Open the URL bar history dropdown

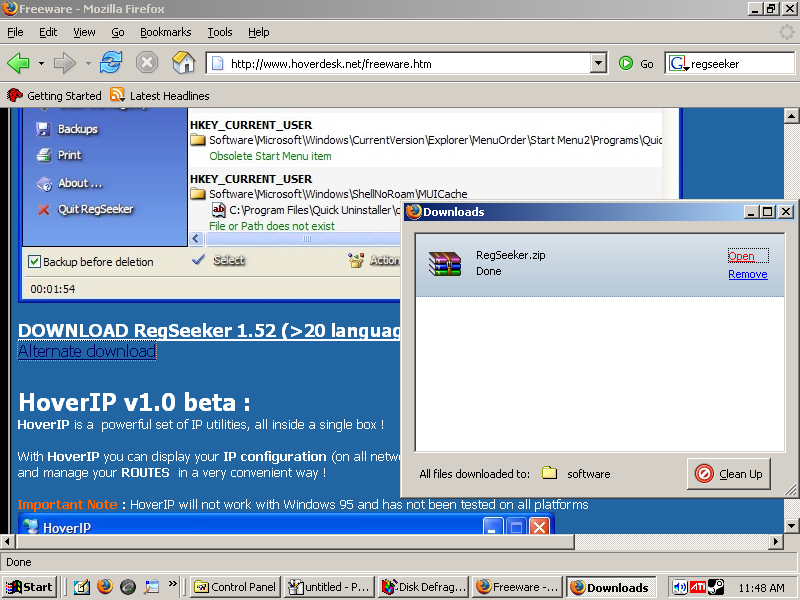[x=598, y=63]
